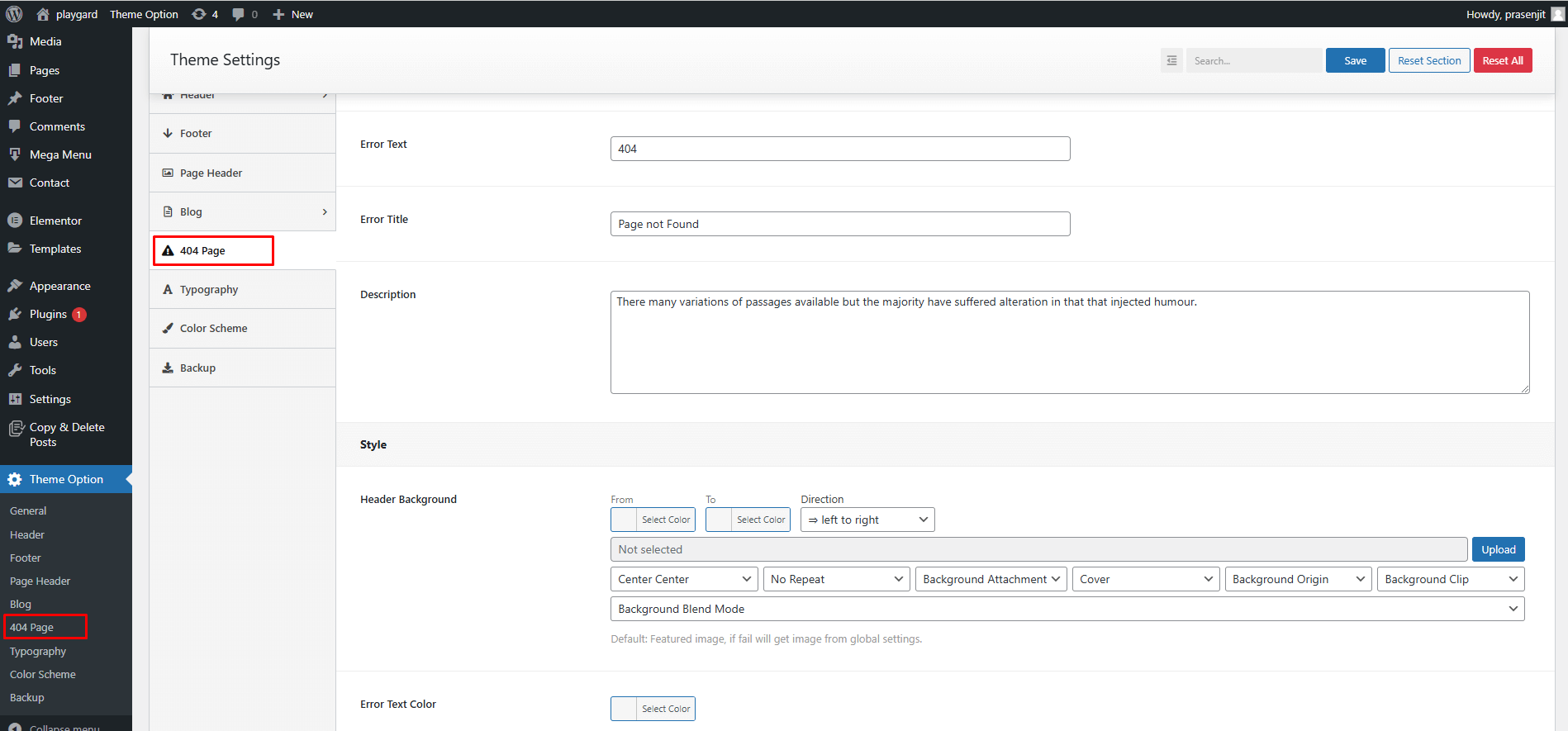Screen dimensions: 1568x731
Task: Click inside the Description textarea
Action: 1070,342
